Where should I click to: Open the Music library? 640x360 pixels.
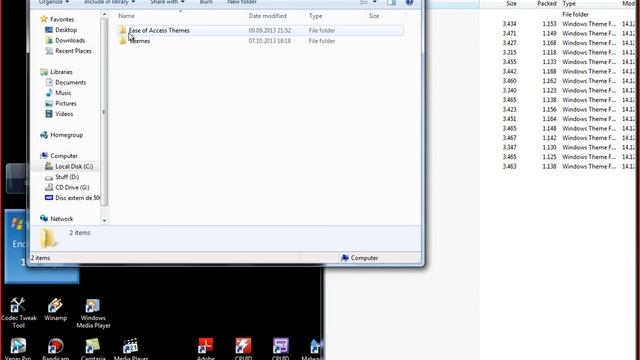63,93
